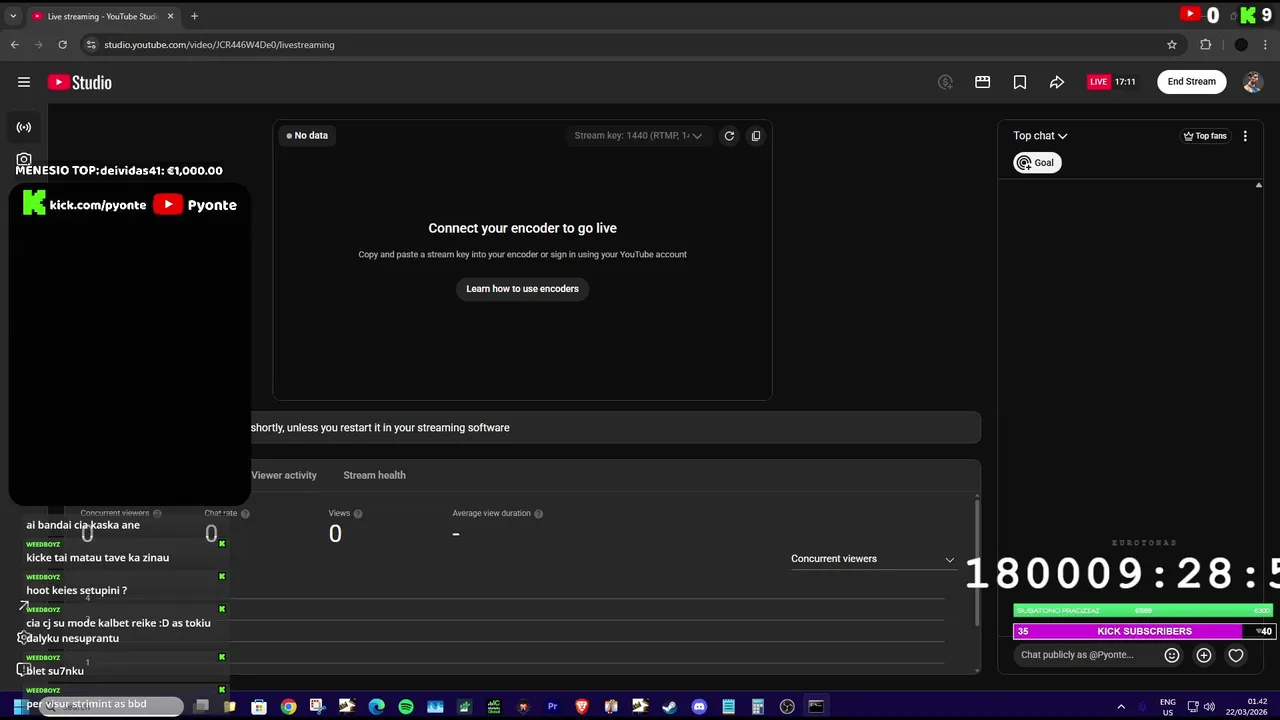
Task: Show help for Concurrent viewers stat
Action: (x=157, y=514)
